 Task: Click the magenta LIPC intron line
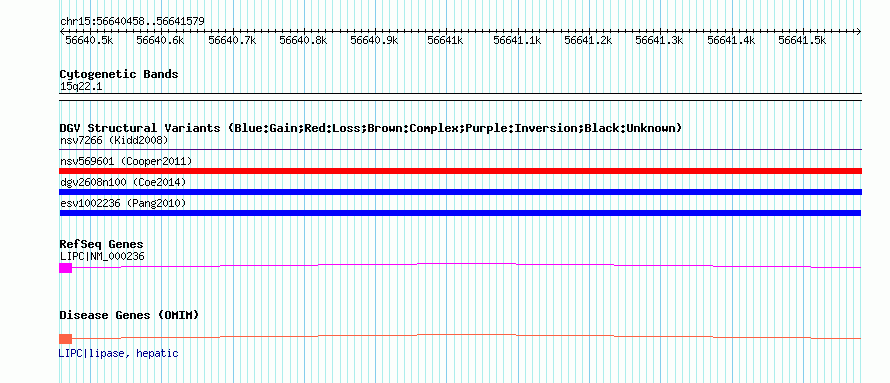(467, 263)
